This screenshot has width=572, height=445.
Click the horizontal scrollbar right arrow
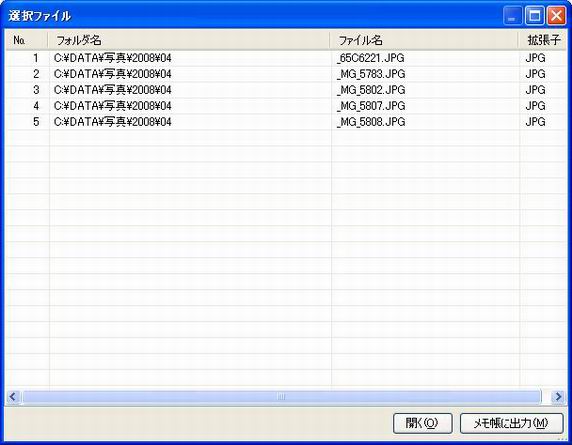point(558,396)
